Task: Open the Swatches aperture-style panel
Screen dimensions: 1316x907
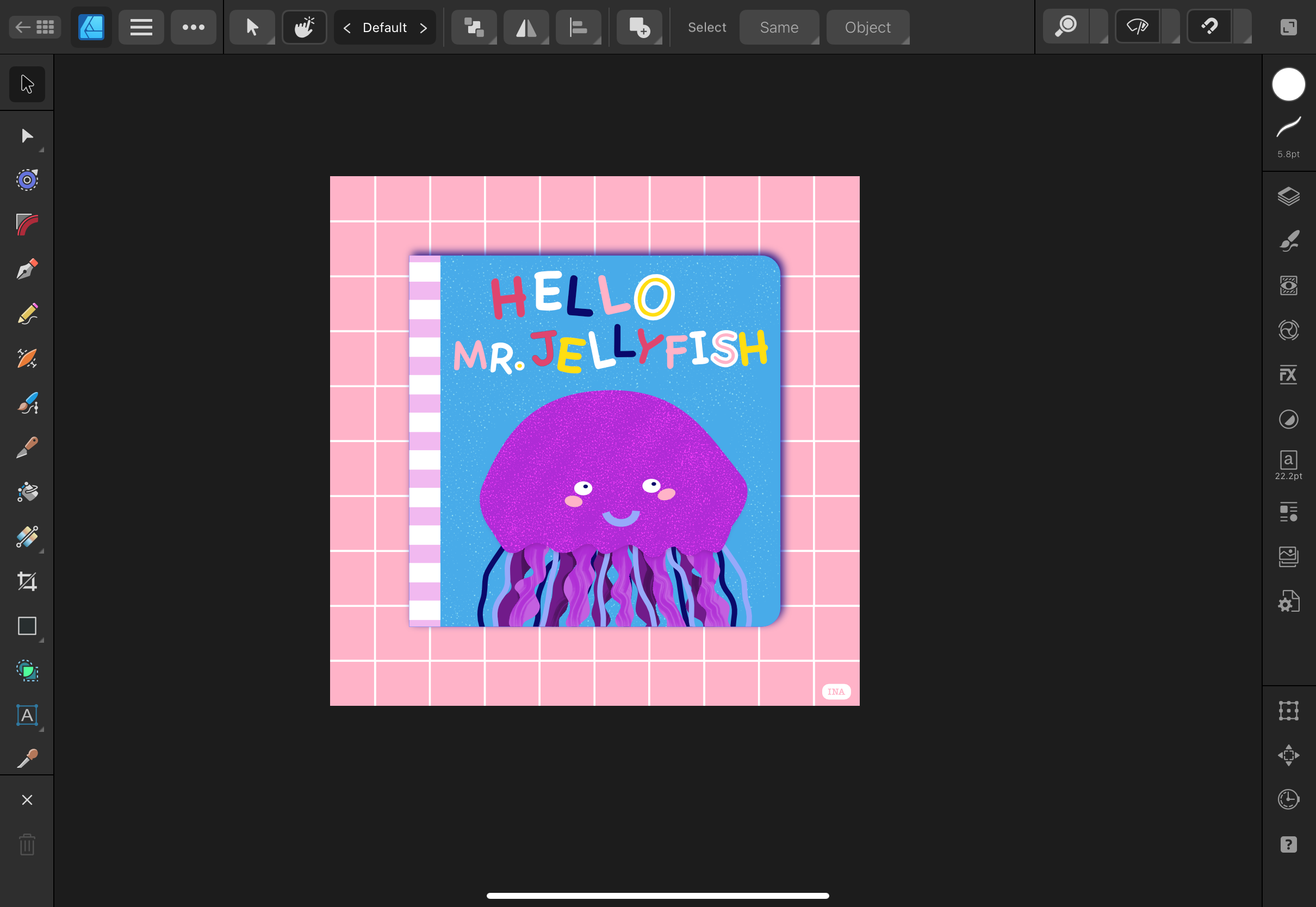Action: (1289, 330)
